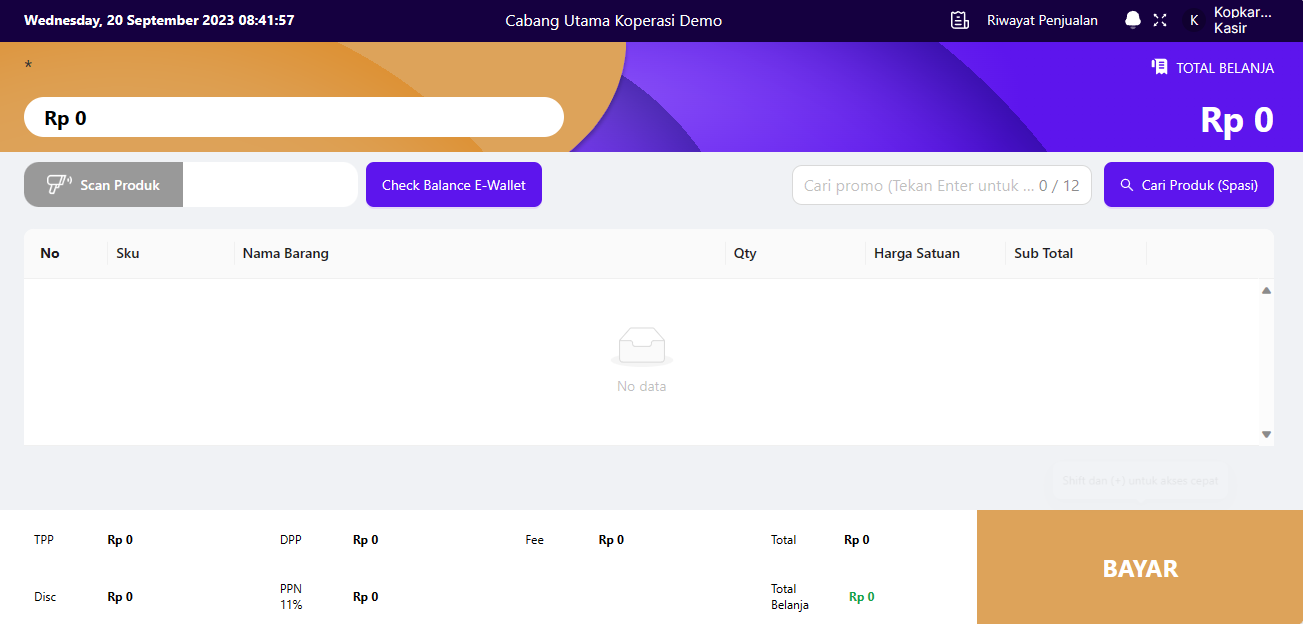
Task: Focus the Scan Produk input field
Action: click(270, 185)
